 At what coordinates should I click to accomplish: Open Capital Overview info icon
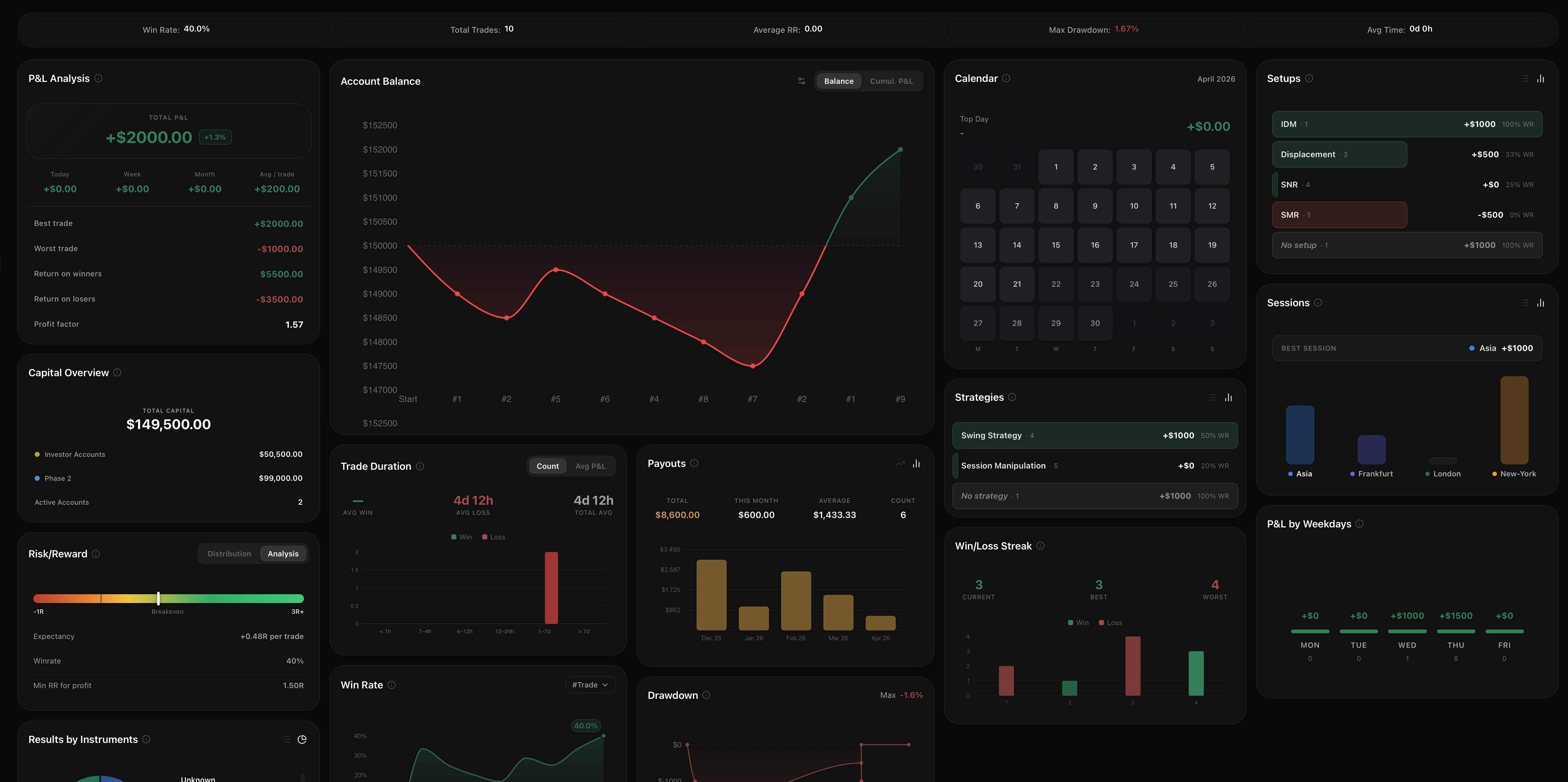117,372
